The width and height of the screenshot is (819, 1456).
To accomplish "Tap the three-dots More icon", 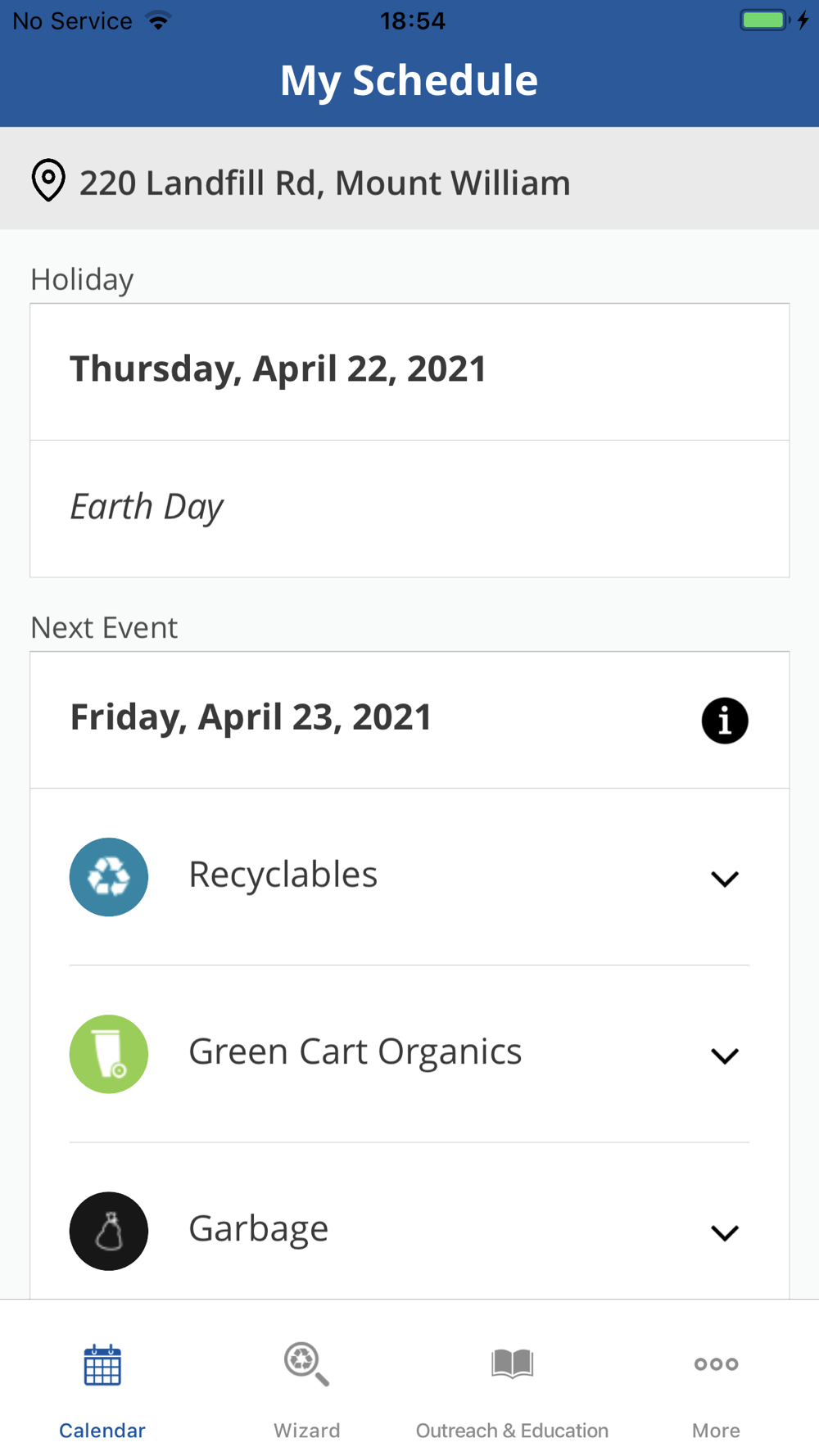I will pos(716,1363).
